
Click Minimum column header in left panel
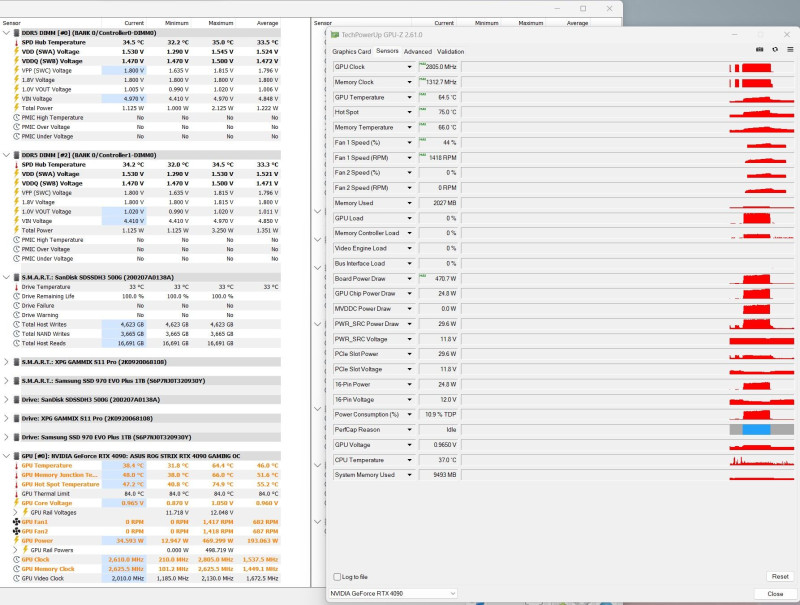[x=177, y=23]
